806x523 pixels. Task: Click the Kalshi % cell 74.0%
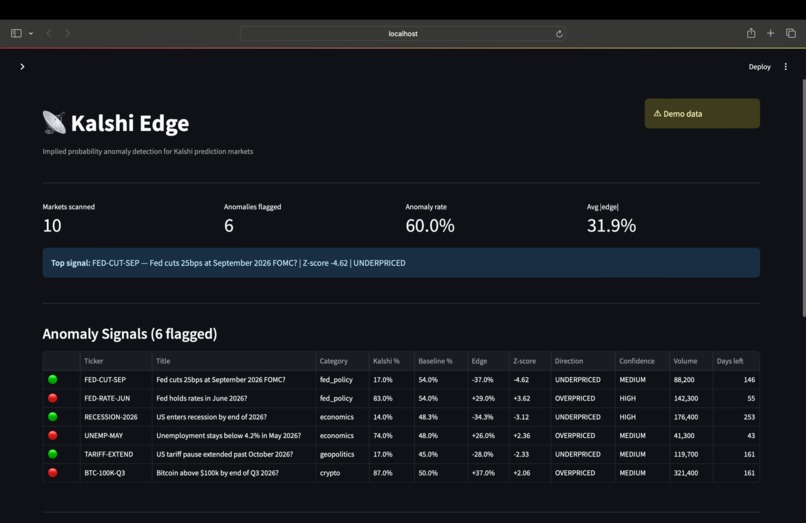(x=392, y=435)
